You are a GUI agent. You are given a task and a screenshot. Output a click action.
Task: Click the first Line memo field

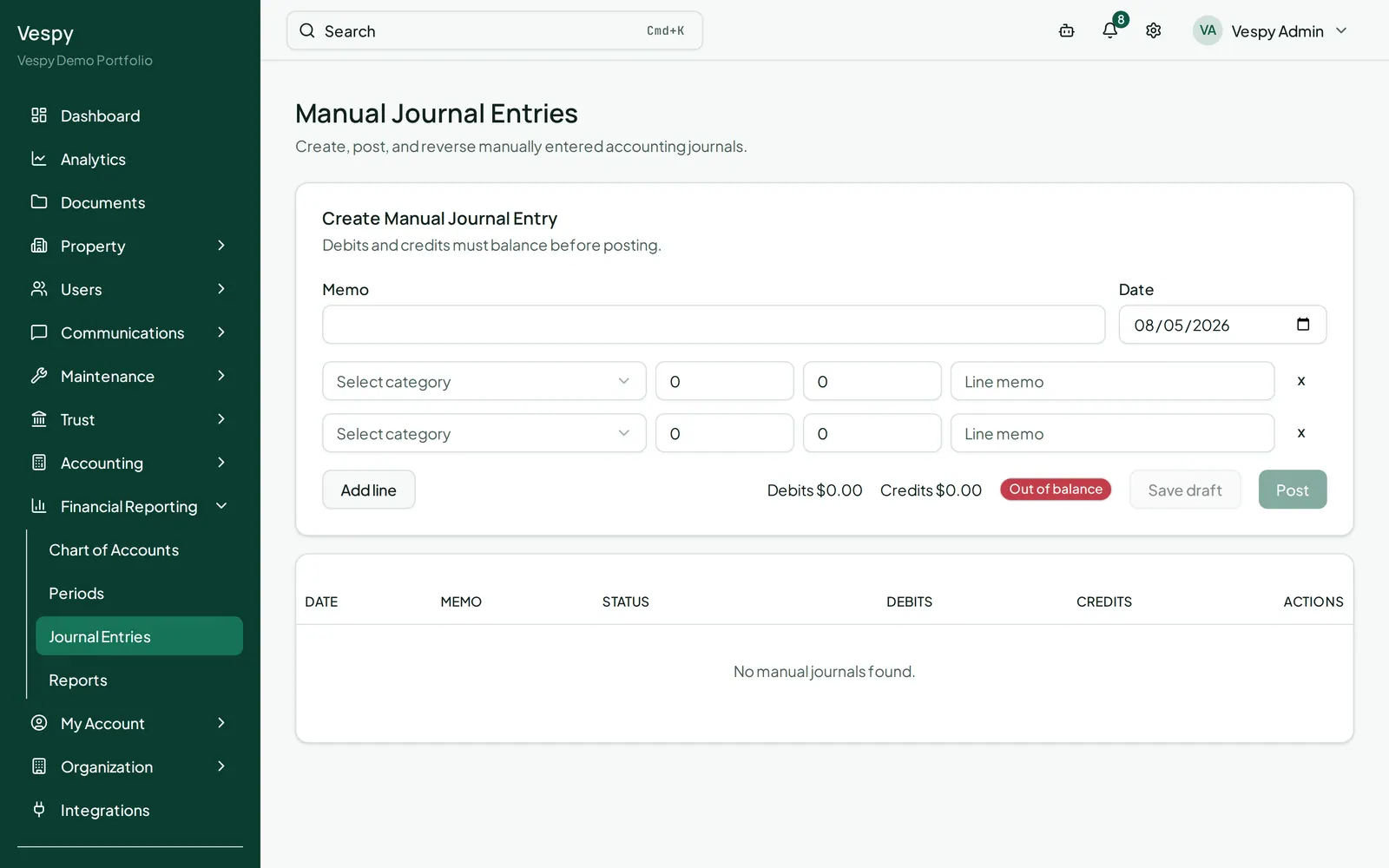(x=1113, y=381)
